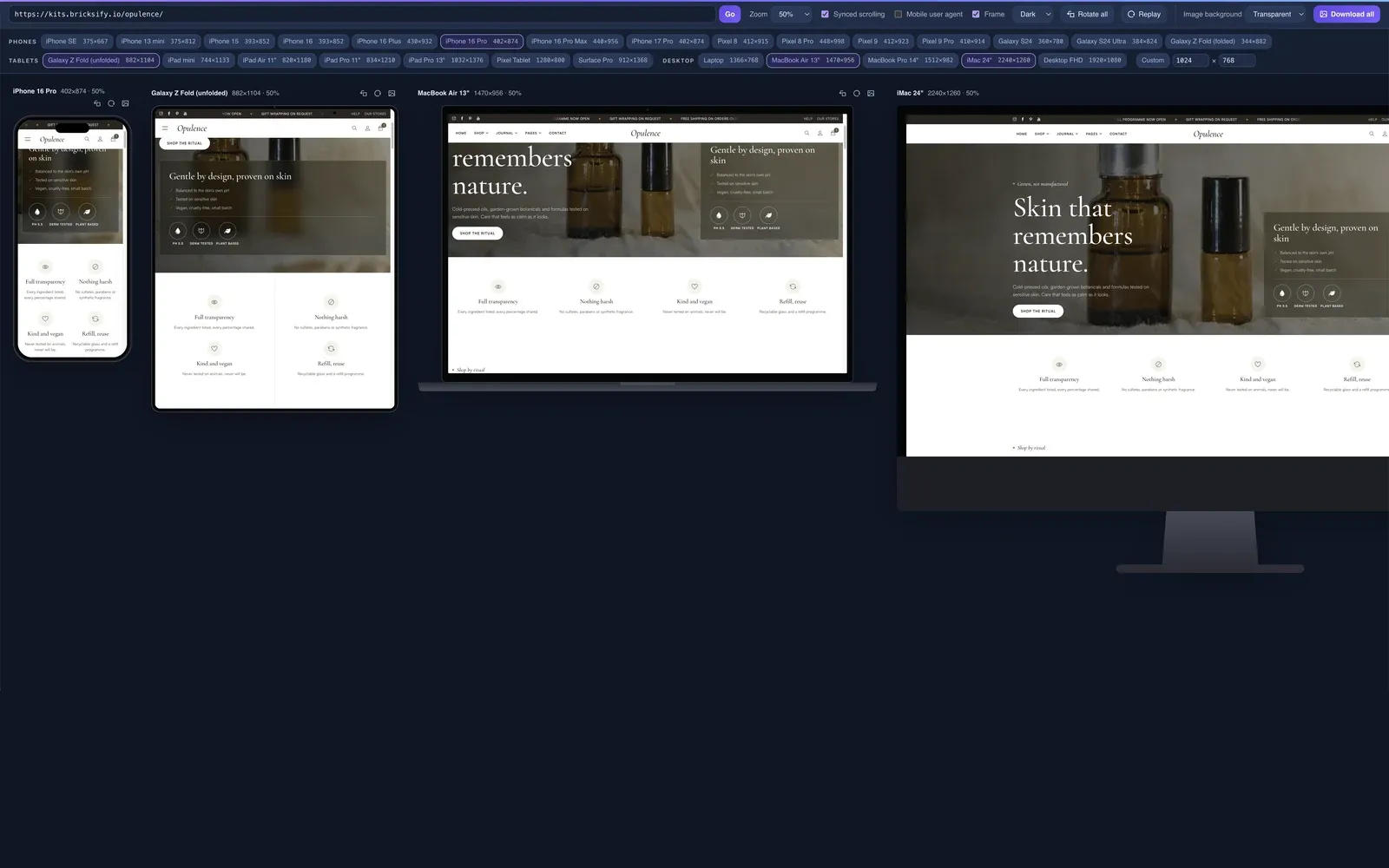Viewport: 1389px width, 868px height.
Task: Expand PAGES menu in iMac preview
Action: (1094, 134)
